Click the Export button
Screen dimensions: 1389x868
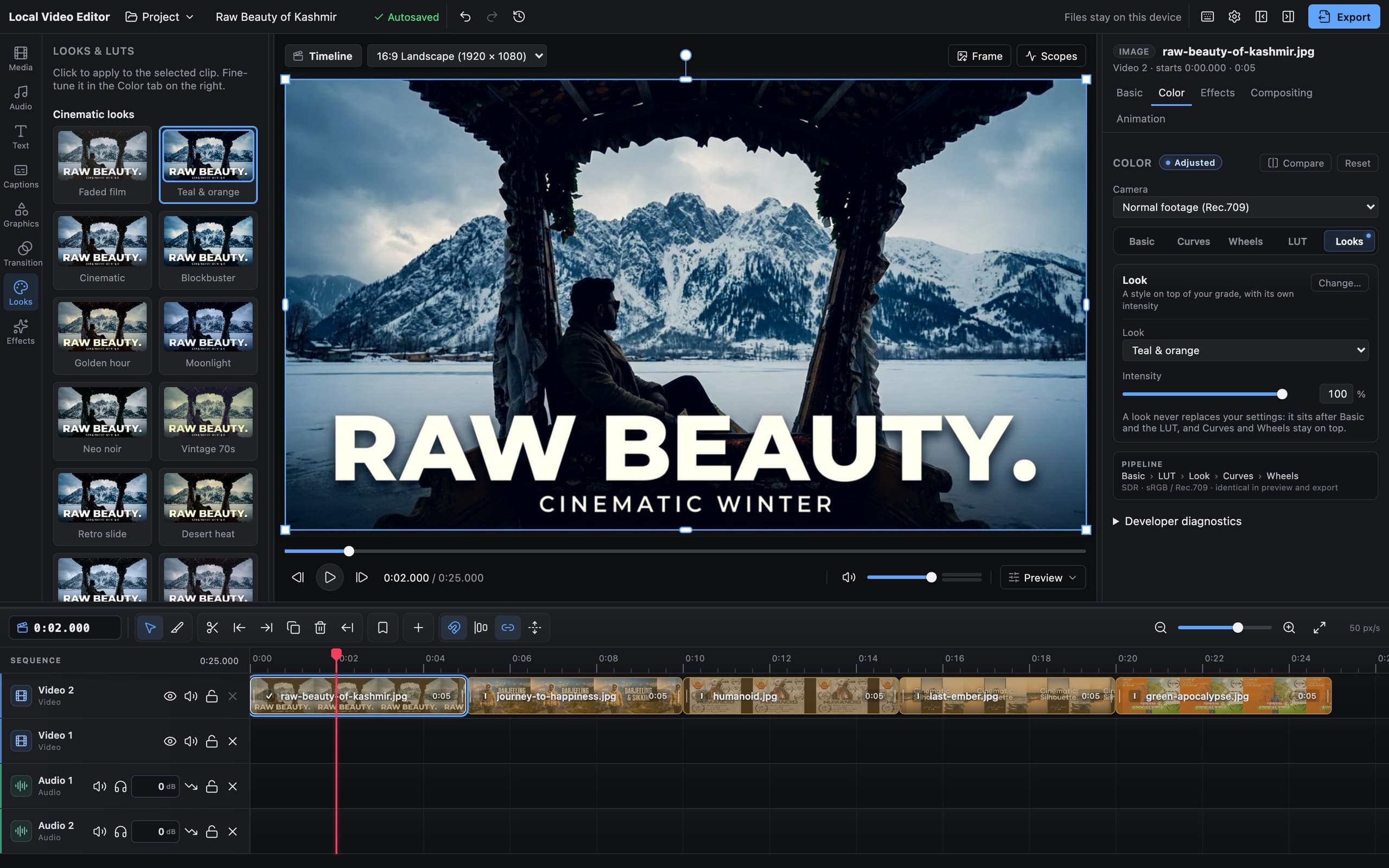coord(1343,17)
